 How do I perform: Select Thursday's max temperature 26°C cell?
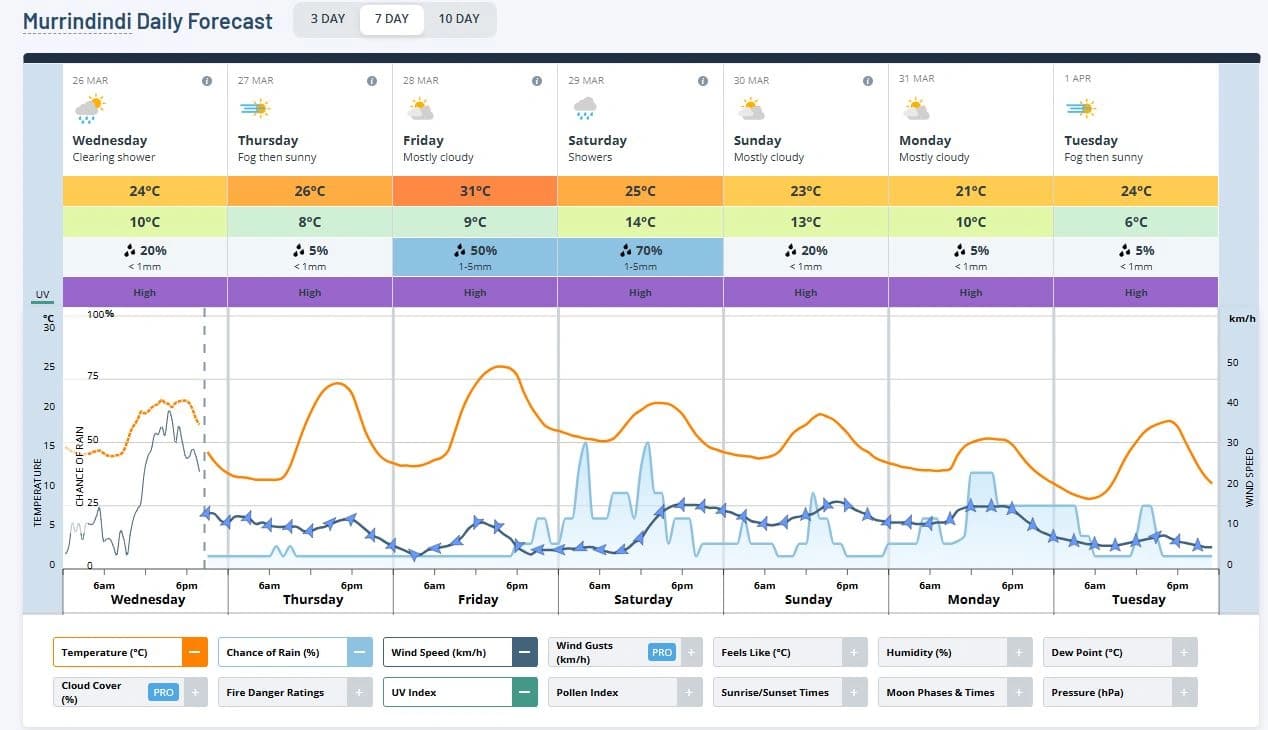click(x=310, y=191)
